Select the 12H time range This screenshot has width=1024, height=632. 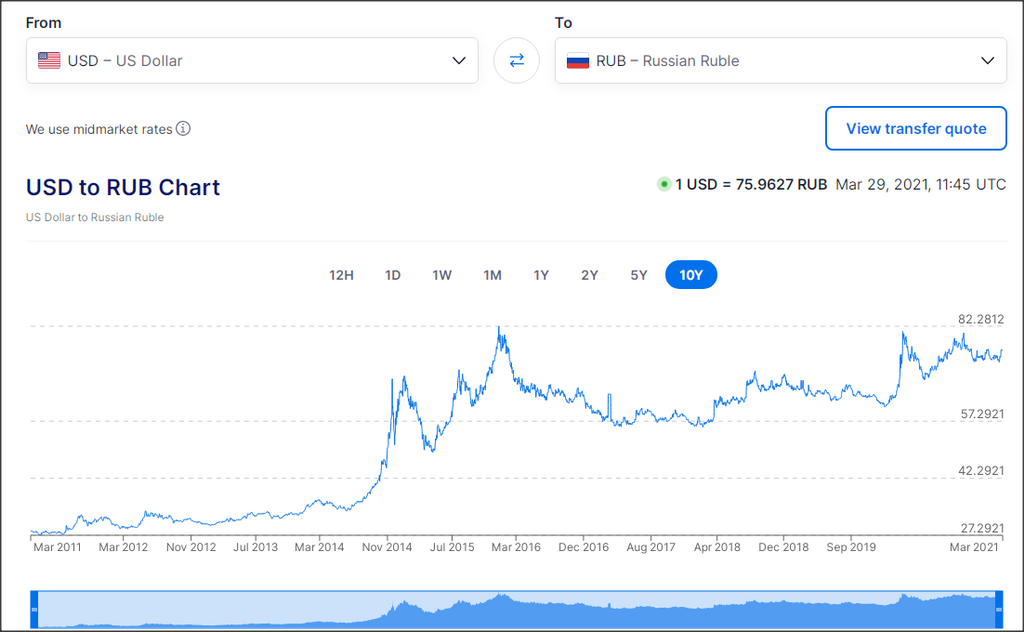(x=341, y=275)
